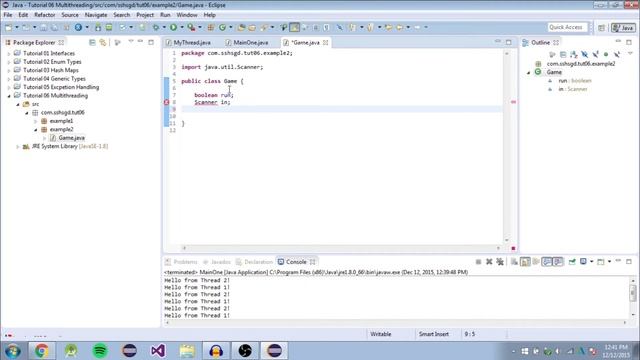Image resolution: width=640 pixels, height=360 pixels.
Task: Click the Debug bug icon in toolbar
Action: click(156, 27)
